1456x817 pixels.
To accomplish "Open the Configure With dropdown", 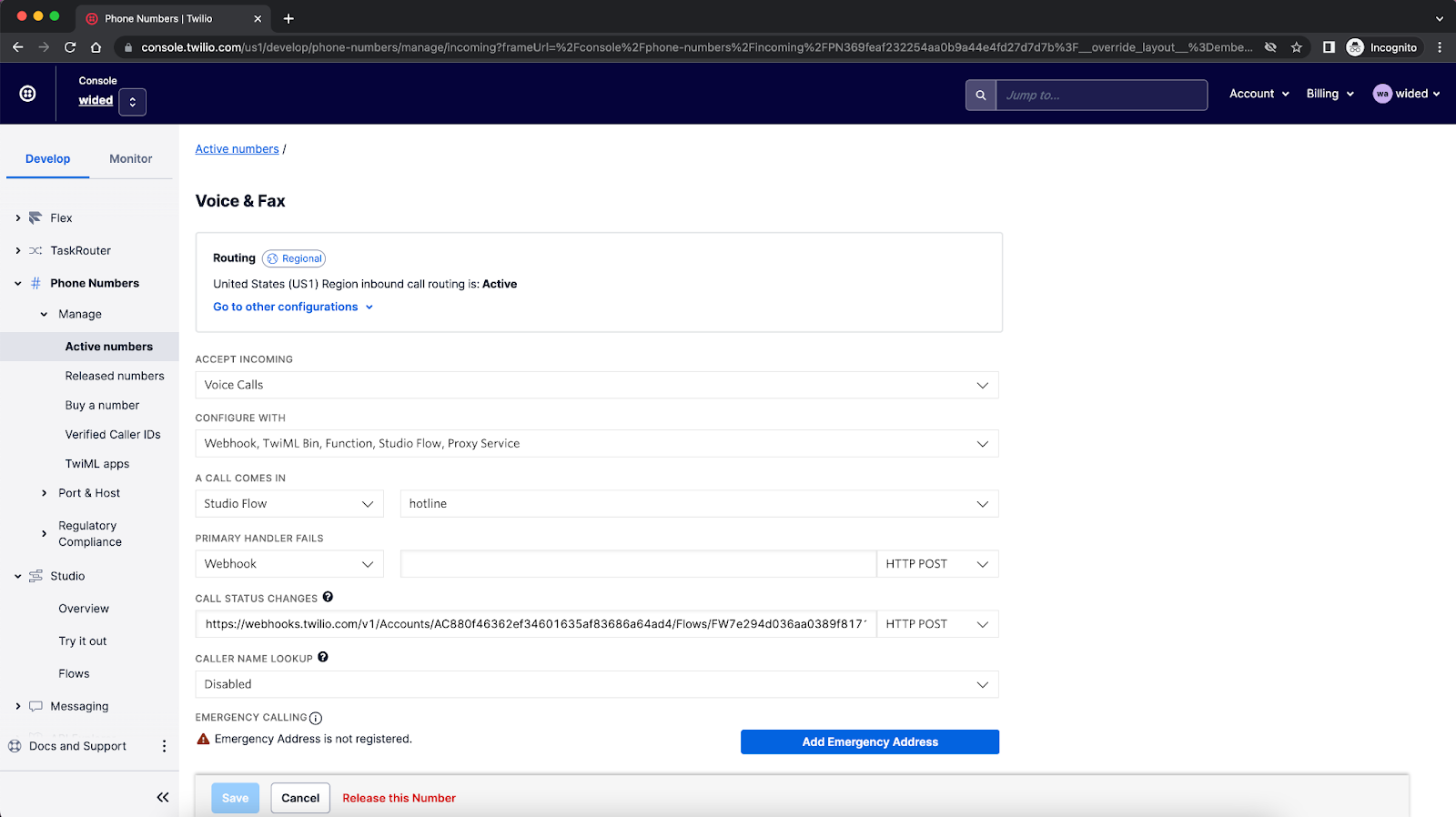I will pyautogui.click(x=597, y=444).
